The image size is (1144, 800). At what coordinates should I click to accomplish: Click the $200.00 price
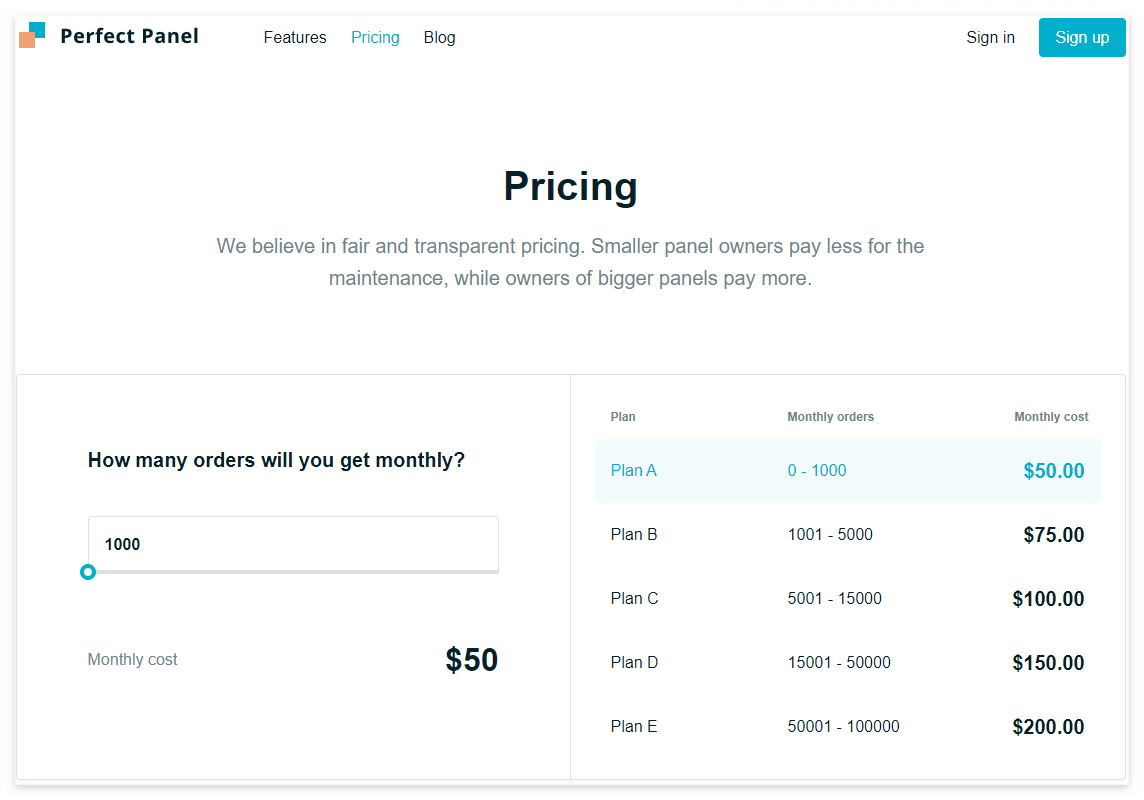point(1048,727)
